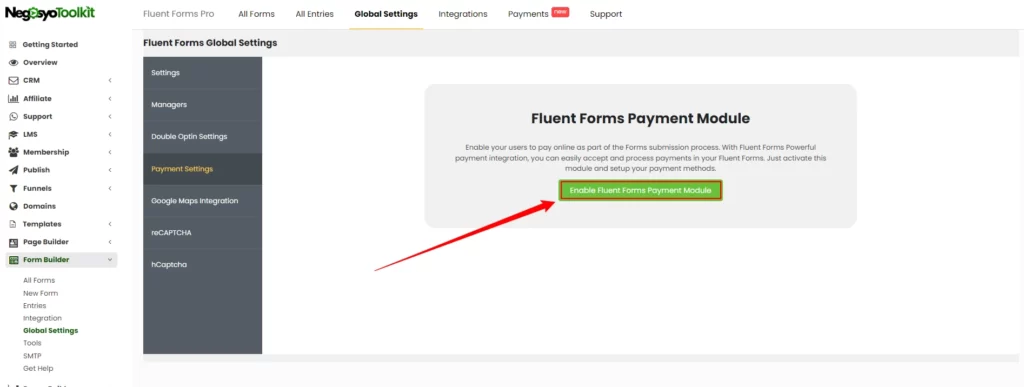Open the Managers settings section
This screenshot has width=1024, height=387.
[x=202, y=105]
